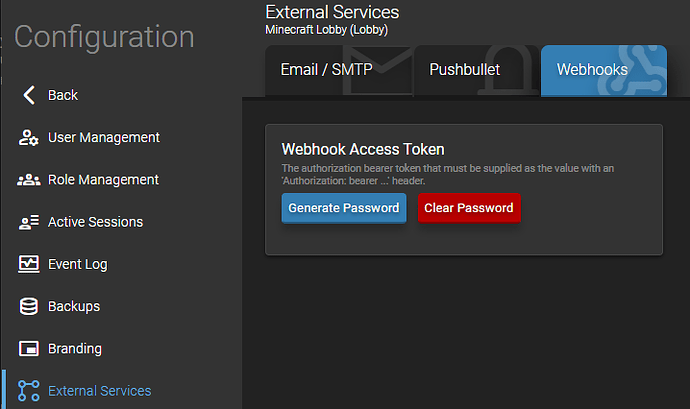Image resolution: width=690 pixels, height=409 pixels.
Task: Click the Configuration sidebar heading
Action: [x=104, y=37]
